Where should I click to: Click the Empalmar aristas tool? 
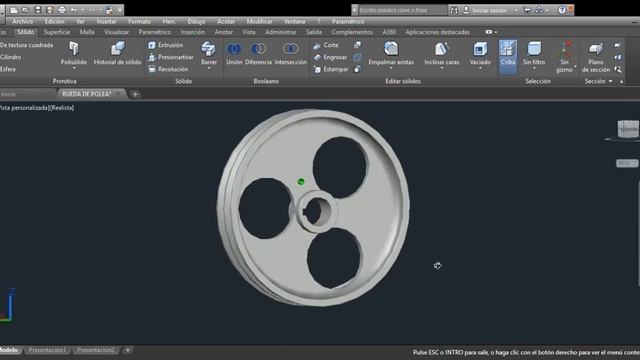coord(391,53)
